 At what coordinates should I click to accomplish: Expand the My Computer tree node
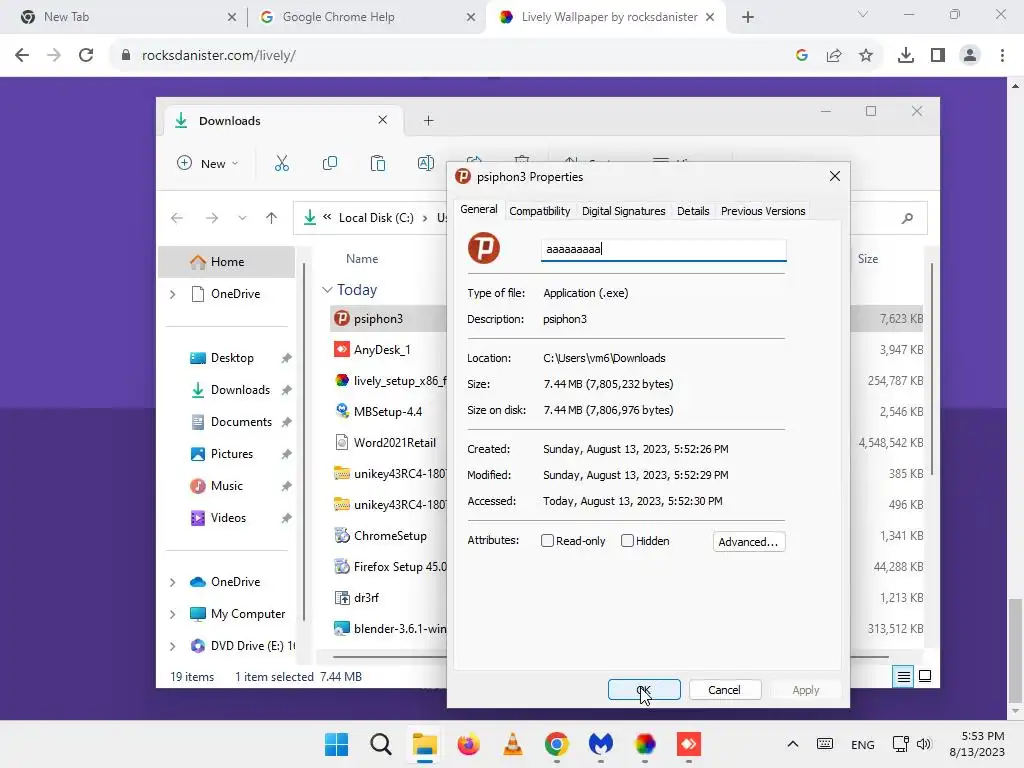click(172, 614)
